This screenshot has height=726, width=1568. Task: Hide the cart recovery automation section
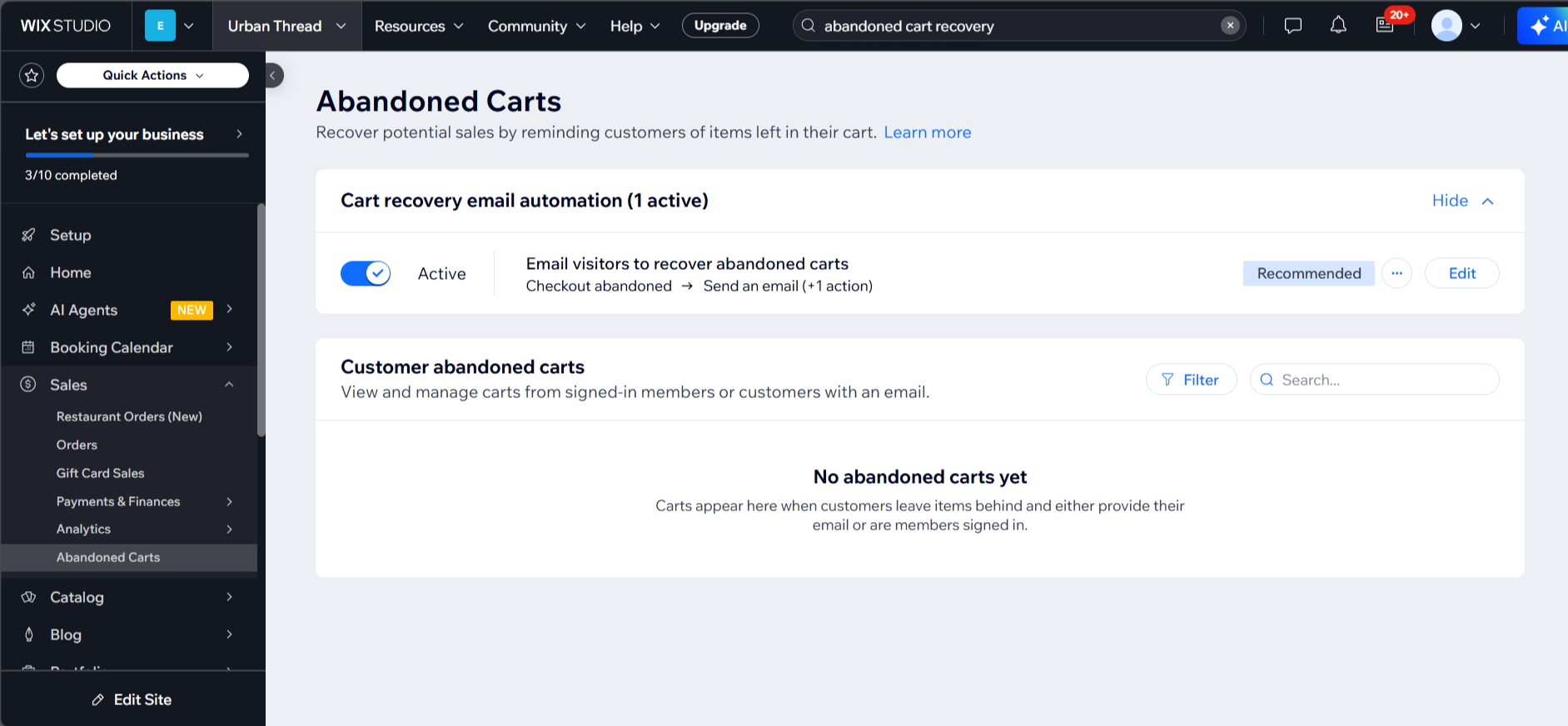(1462, 201)
